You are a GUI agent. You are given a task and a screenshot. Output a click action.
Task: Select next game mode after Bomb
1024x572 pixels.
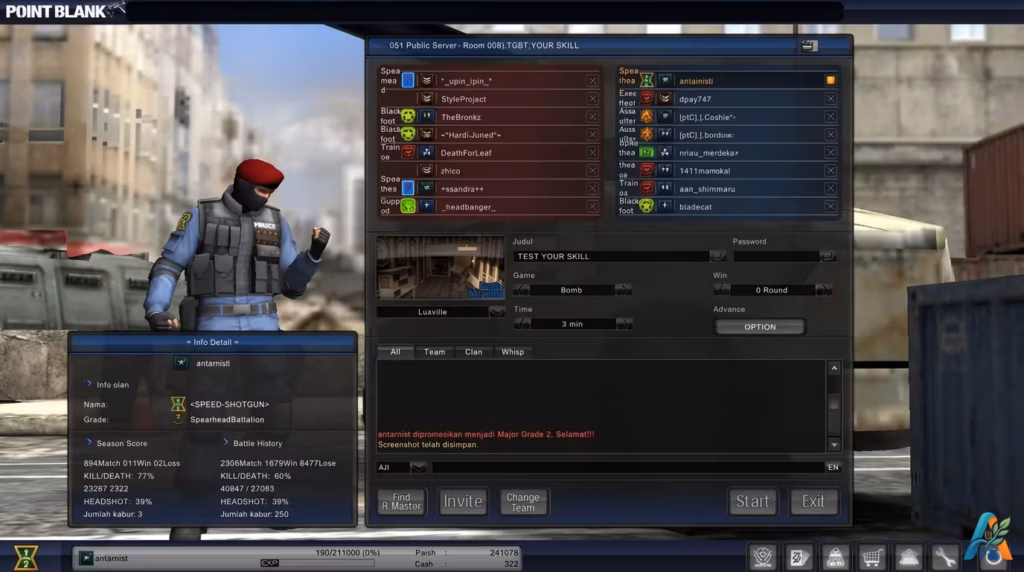coord(624,290)
